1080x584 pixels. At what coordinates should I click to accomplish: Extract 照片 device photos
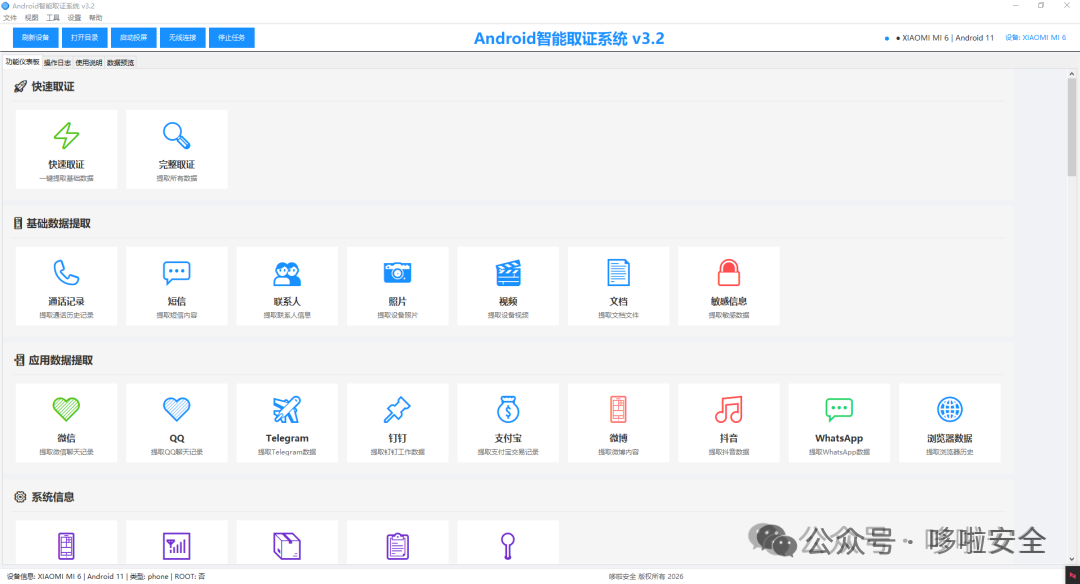pyautogui.click(x=397, y=286)
